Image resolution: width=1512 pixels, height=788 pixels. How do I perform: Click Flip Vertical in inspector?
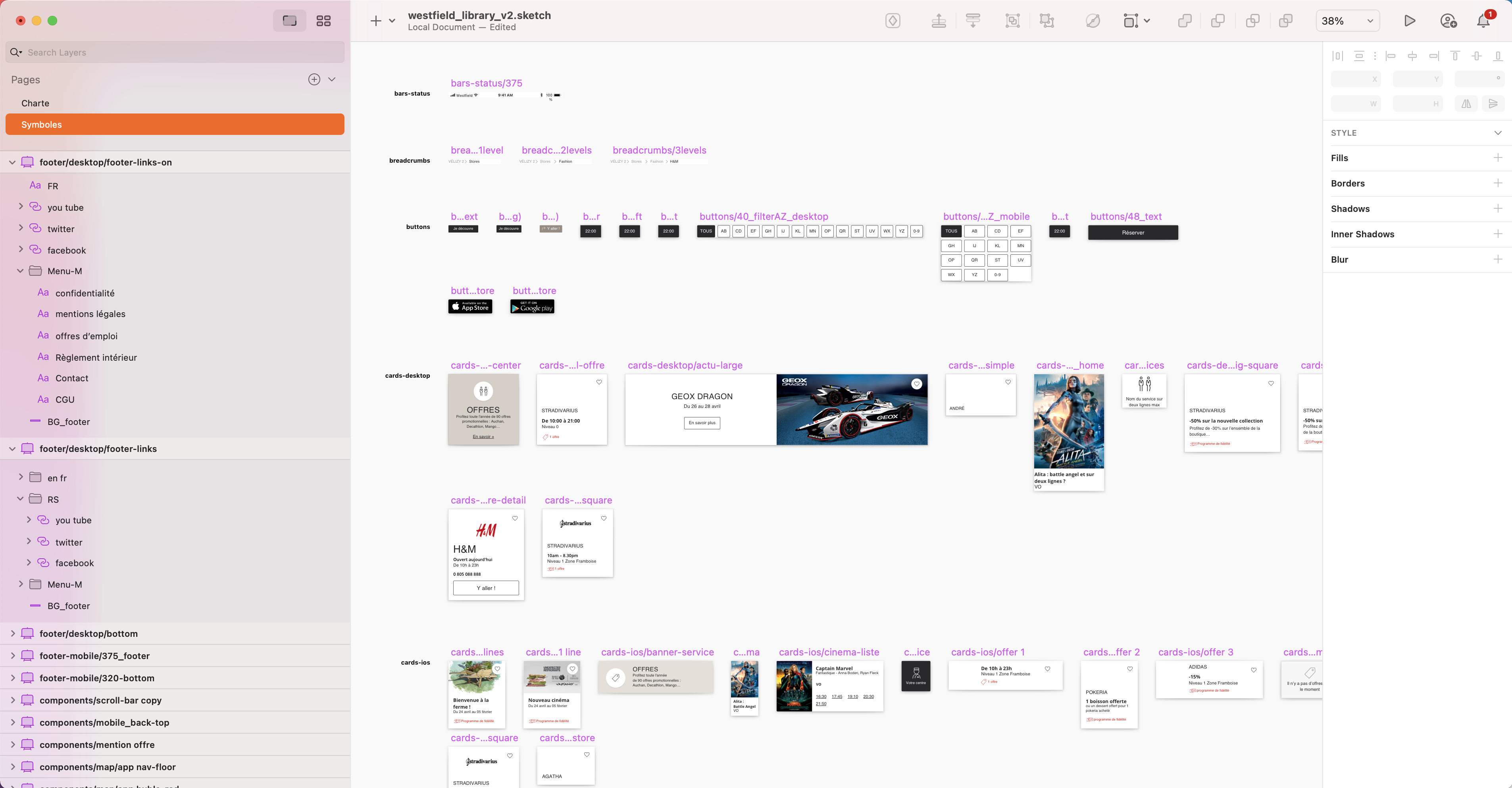(x=1493, y=104)
